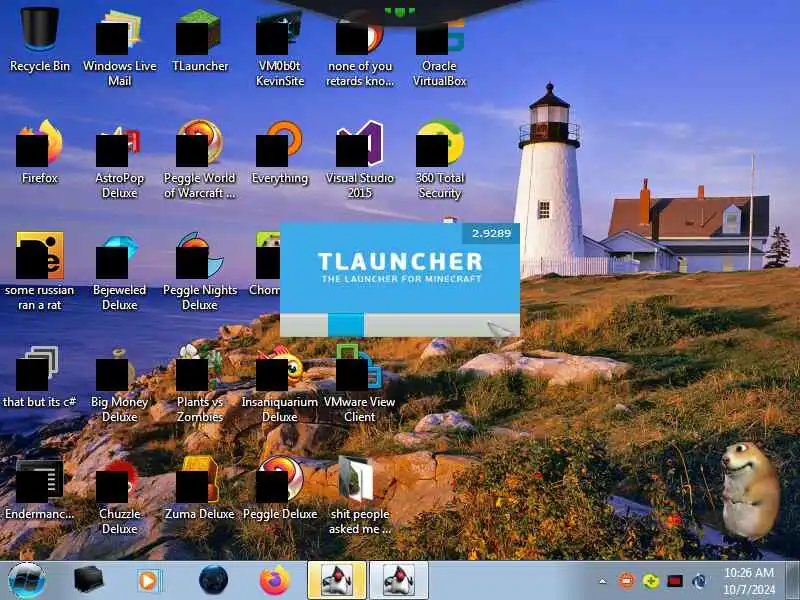Show hidden system tray icons
The width and height of the screenshot is (800, 600).
(x=603, y=581)
